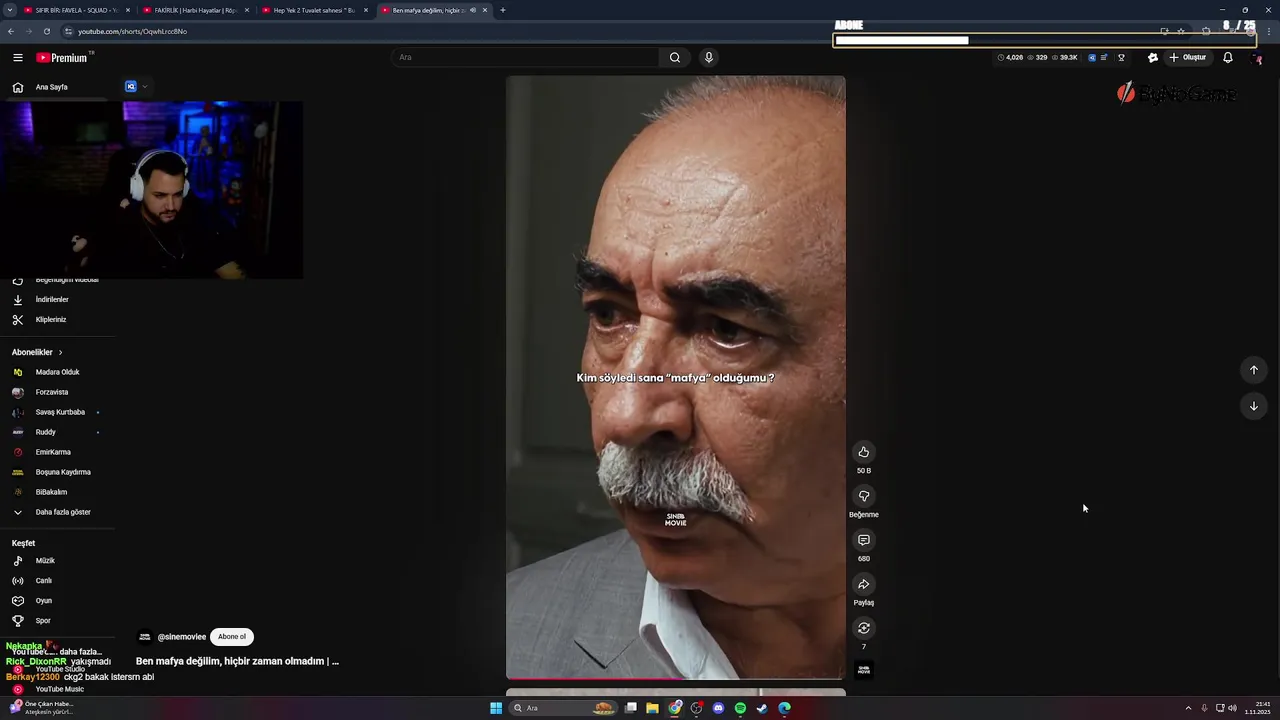1280x720 pixels.
Task: Open the account avatar menu
Action: click(x=1258, y=58)
